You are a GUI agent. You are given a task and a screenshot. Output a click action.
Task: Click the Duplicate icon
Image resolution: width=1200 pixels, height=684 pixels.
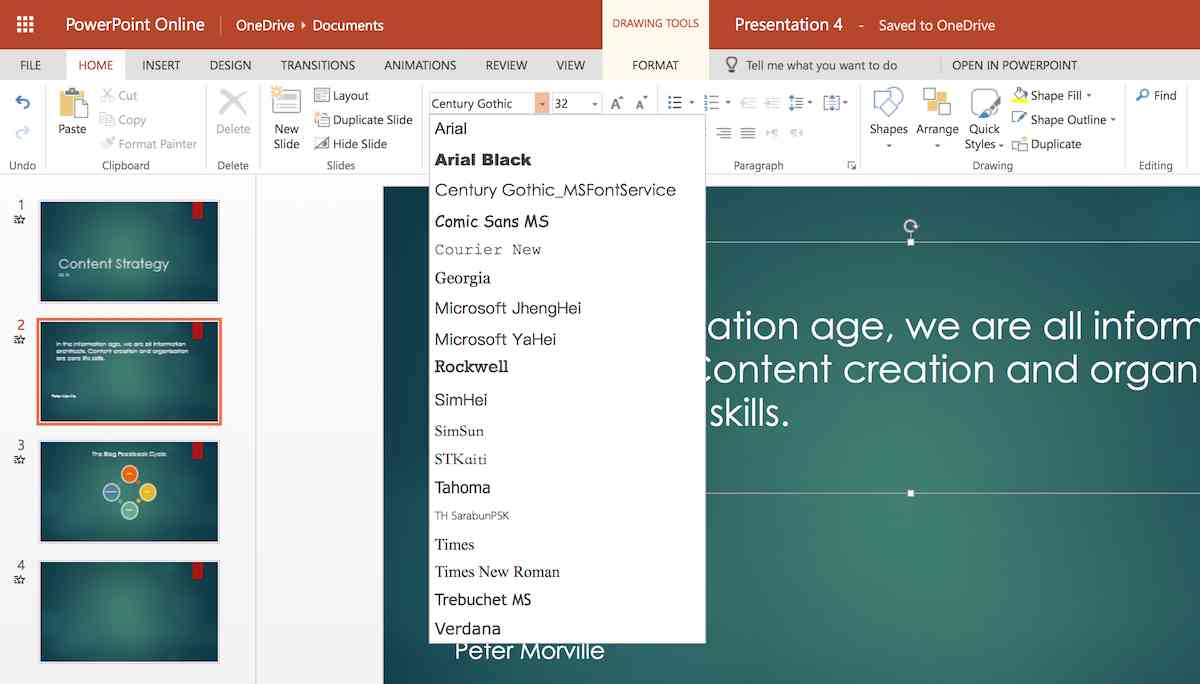pyautogui.click(x=1022, y=144)
